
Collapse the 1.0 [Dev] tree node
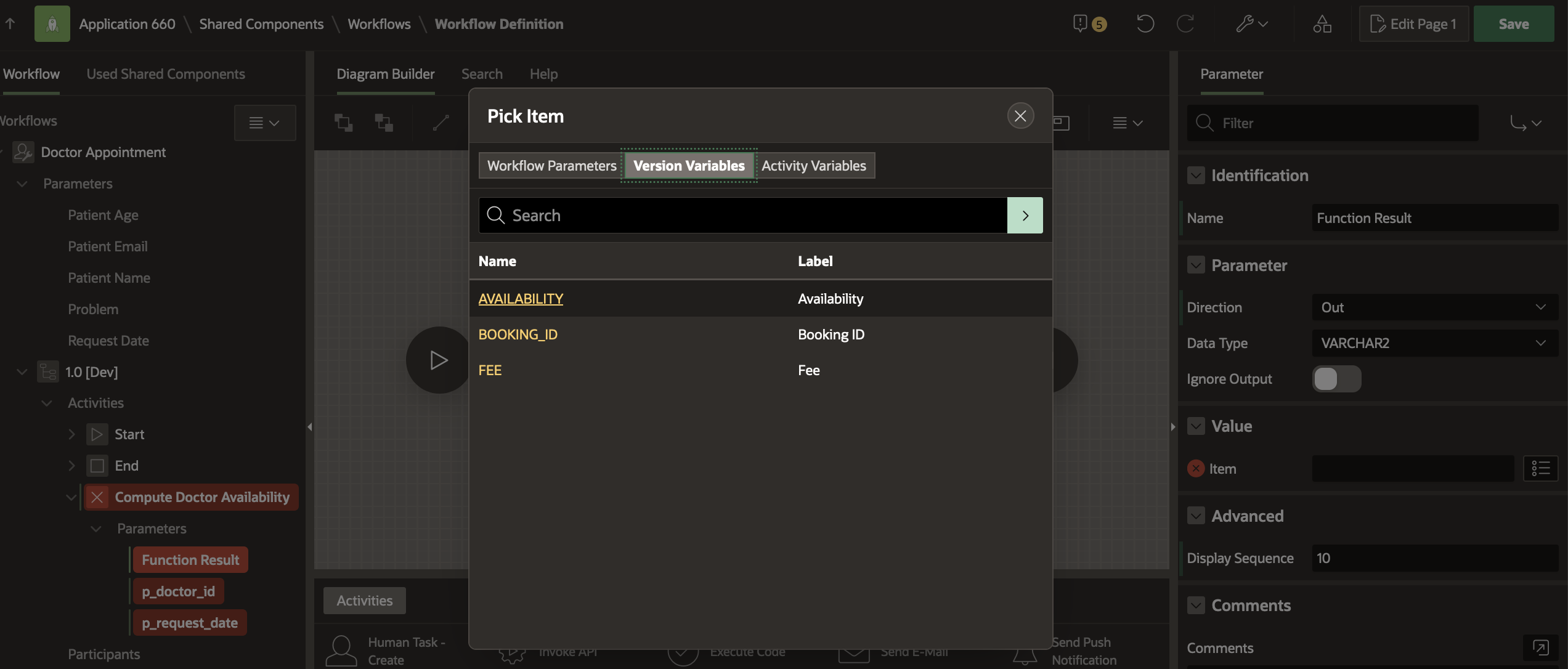[x=22, y=372]
